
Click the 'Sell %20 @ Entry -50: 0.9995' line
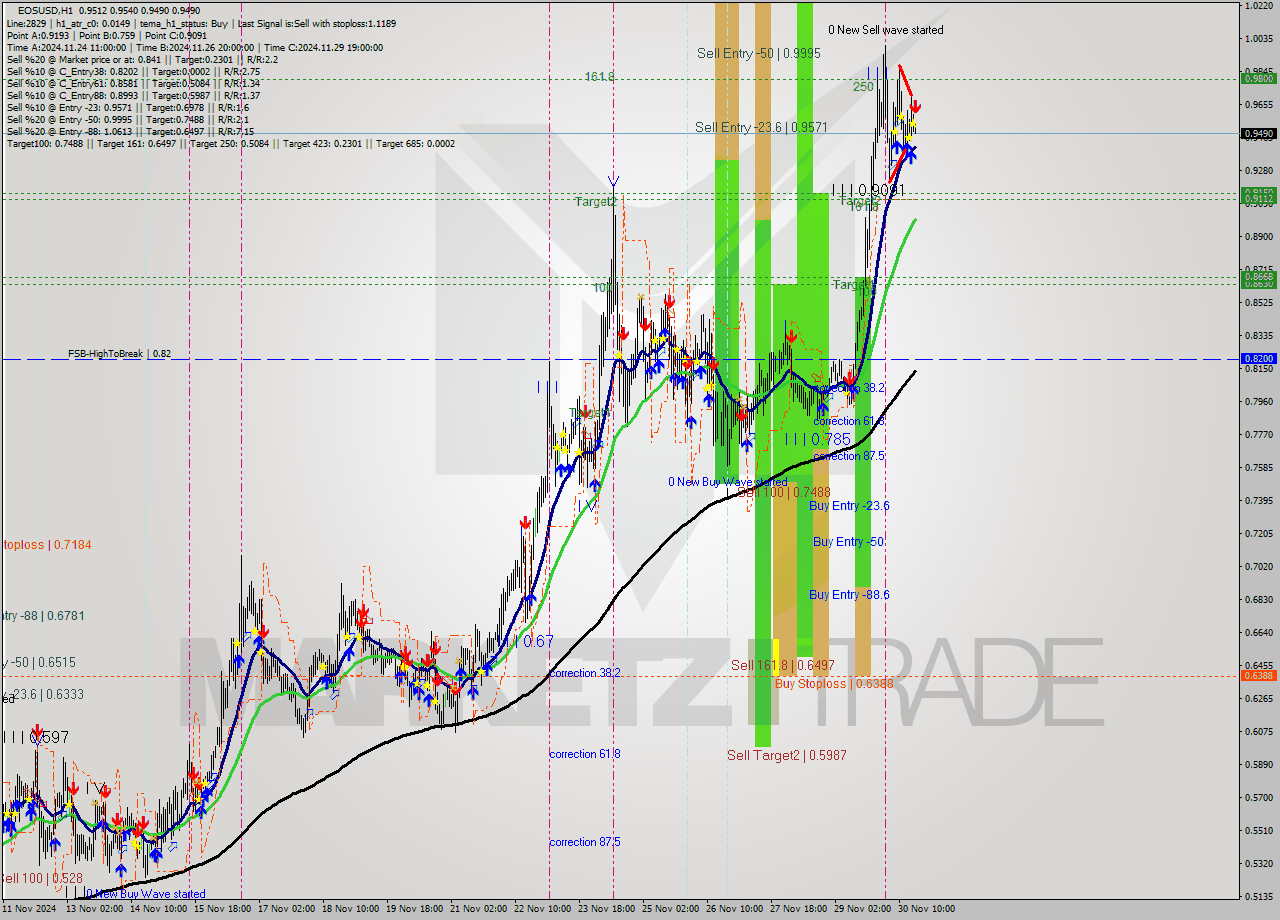[127, 119]
